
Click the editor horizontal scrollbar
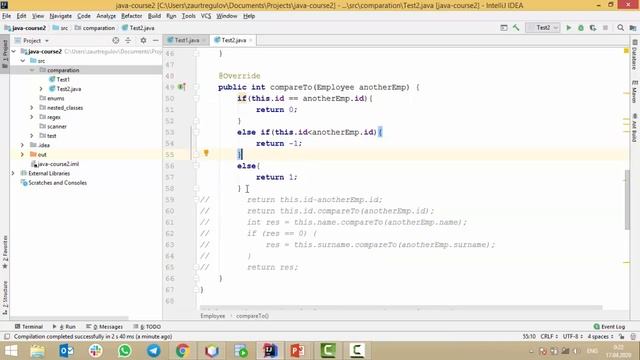[x=401, y=308]
